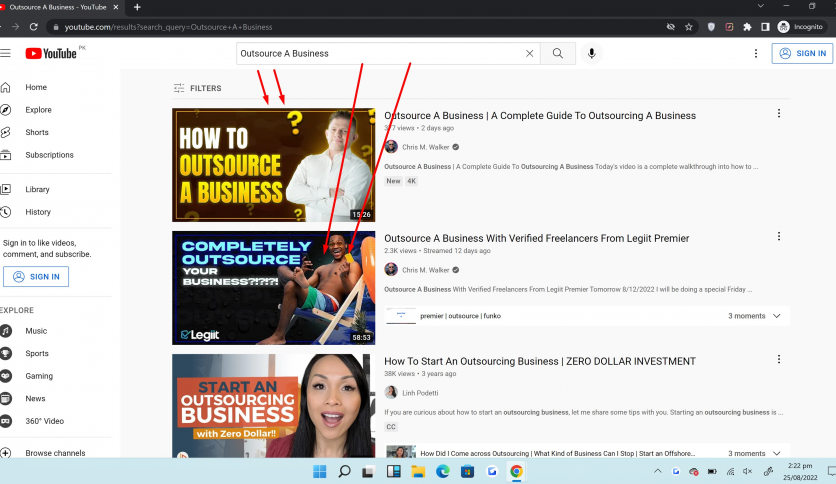Select the Music category icon
This screenshot has height=484, width=836.
click(6, 331)
